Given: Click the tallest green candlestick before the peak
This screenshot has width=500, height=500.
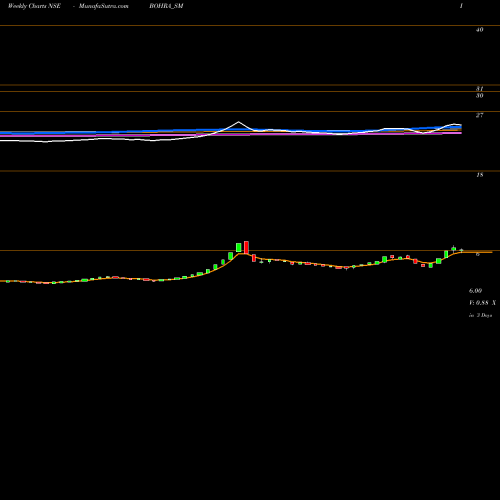Looking at the screenshot, I should click(239, 247).
